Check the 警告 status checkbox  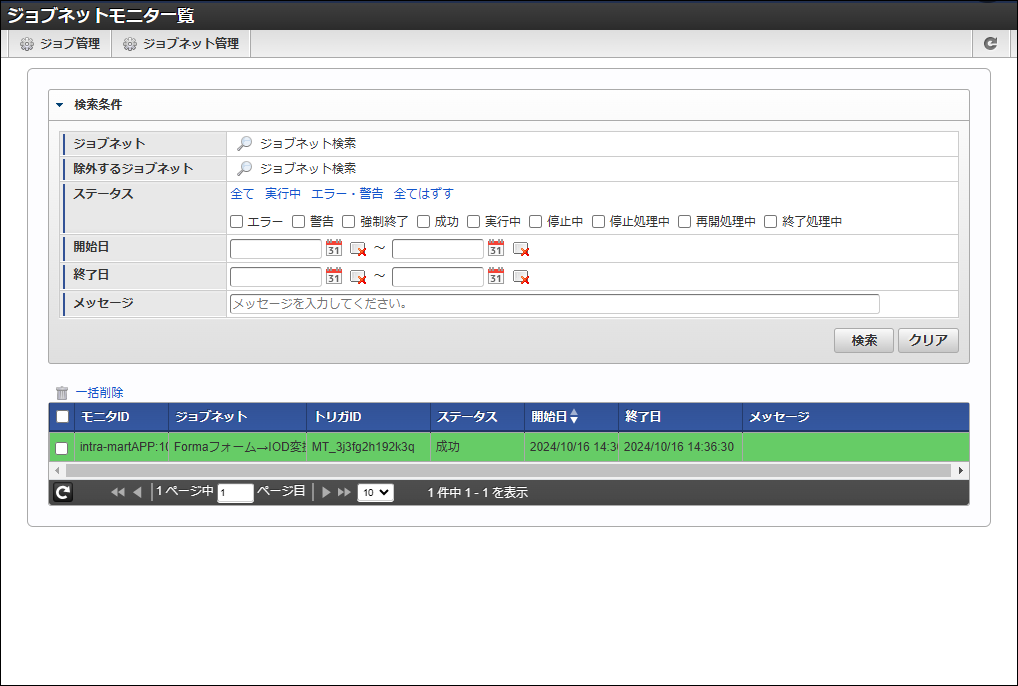coord(299,222)
